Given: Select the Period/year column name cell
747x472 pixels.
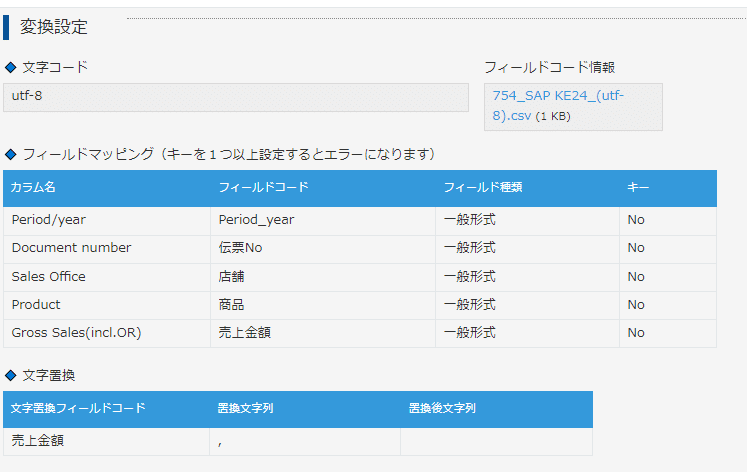Looking at the screenshot, I should (107, 220).
